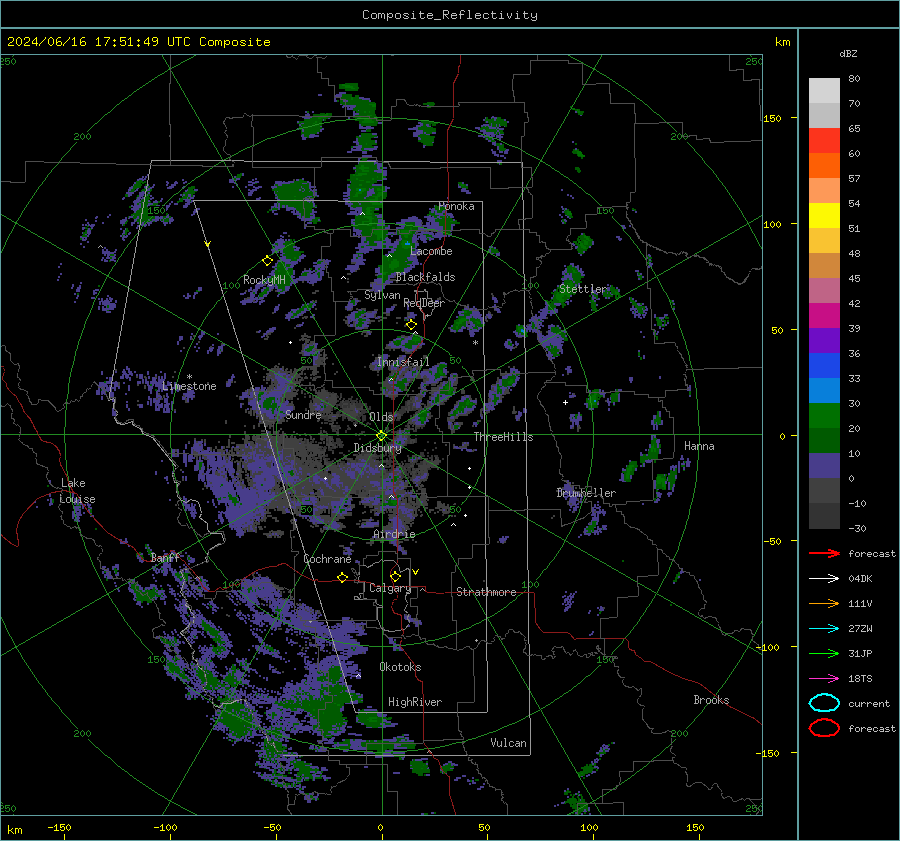
Task: Select the lightest gray 80 dBZ swatch
Action: (x=824, y=91)
